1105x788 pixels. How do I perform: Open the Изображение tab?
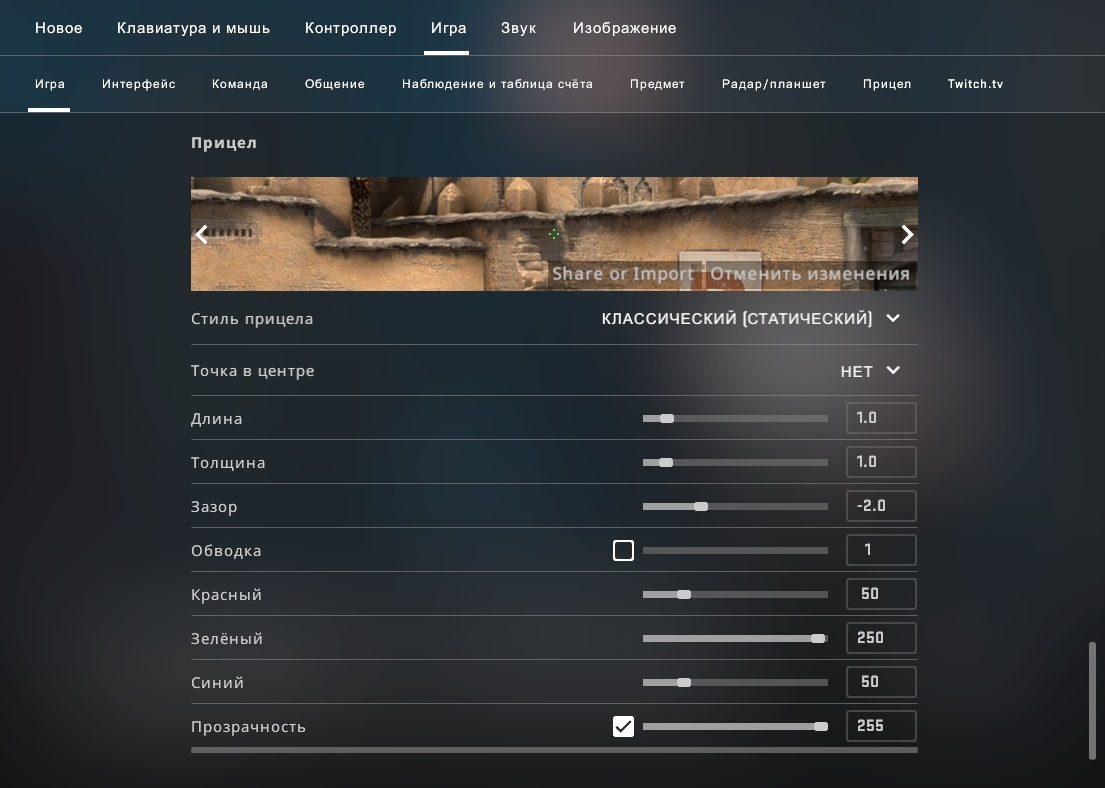tap(624, 28)
